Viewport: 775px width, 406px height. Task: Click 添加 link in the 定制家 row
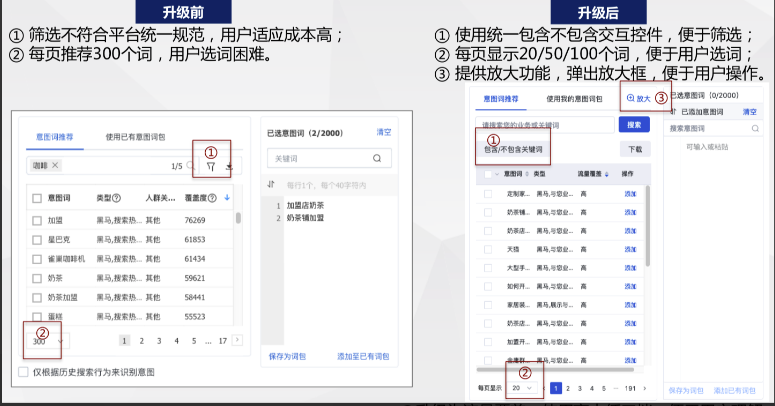(630, 194)
